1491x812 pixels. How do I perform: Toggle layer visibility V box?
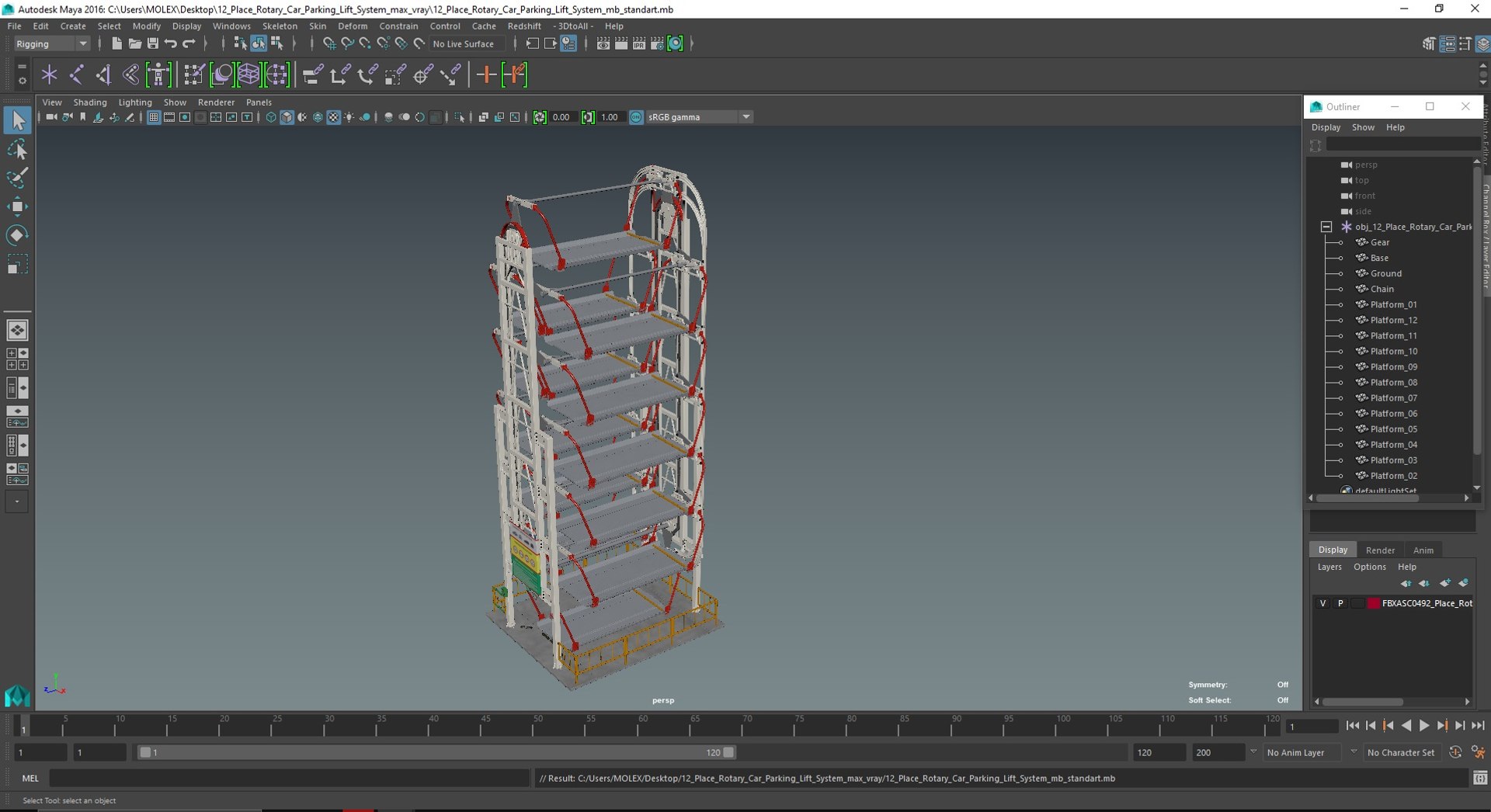pos(1323,603)
